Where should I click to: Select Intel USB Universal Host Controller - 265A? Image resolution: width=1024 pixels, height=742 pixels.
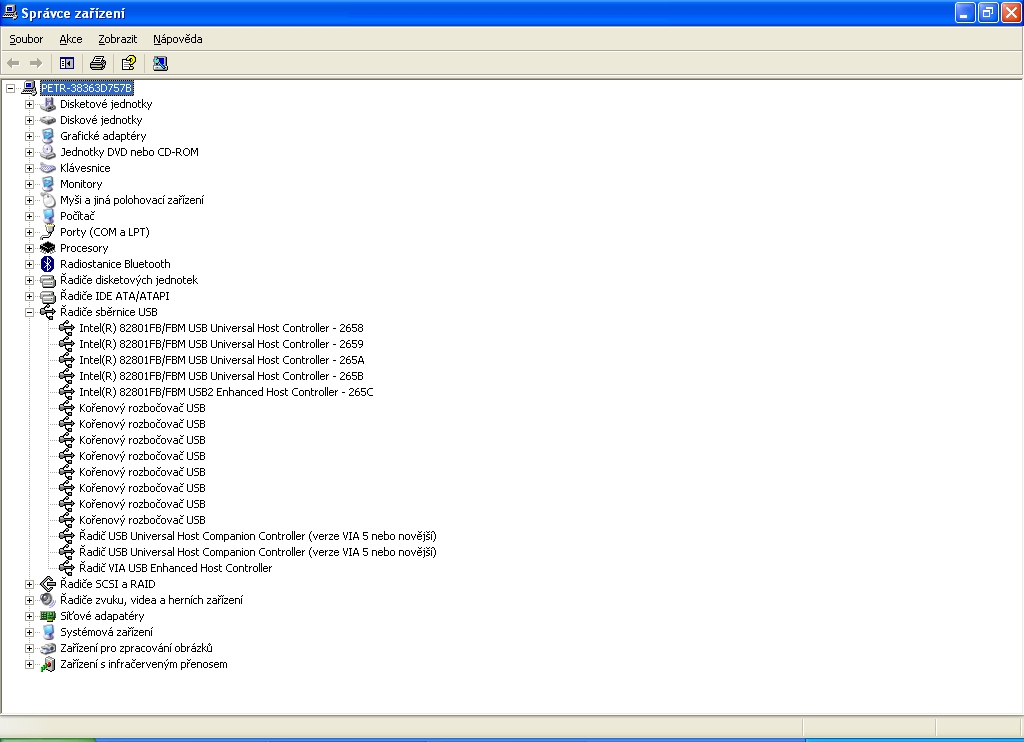222,360
